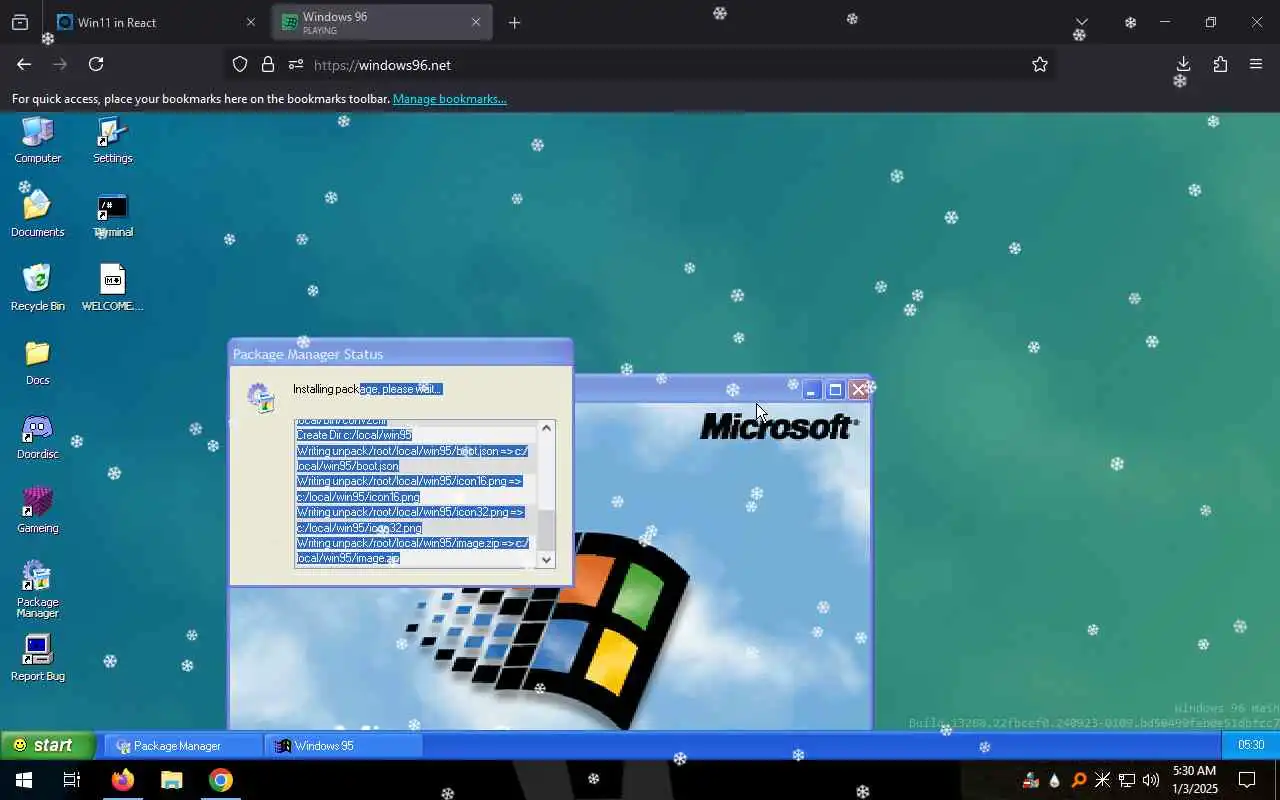Open the browser extensions menu
1280x800 pixels.
[1220, 64]
